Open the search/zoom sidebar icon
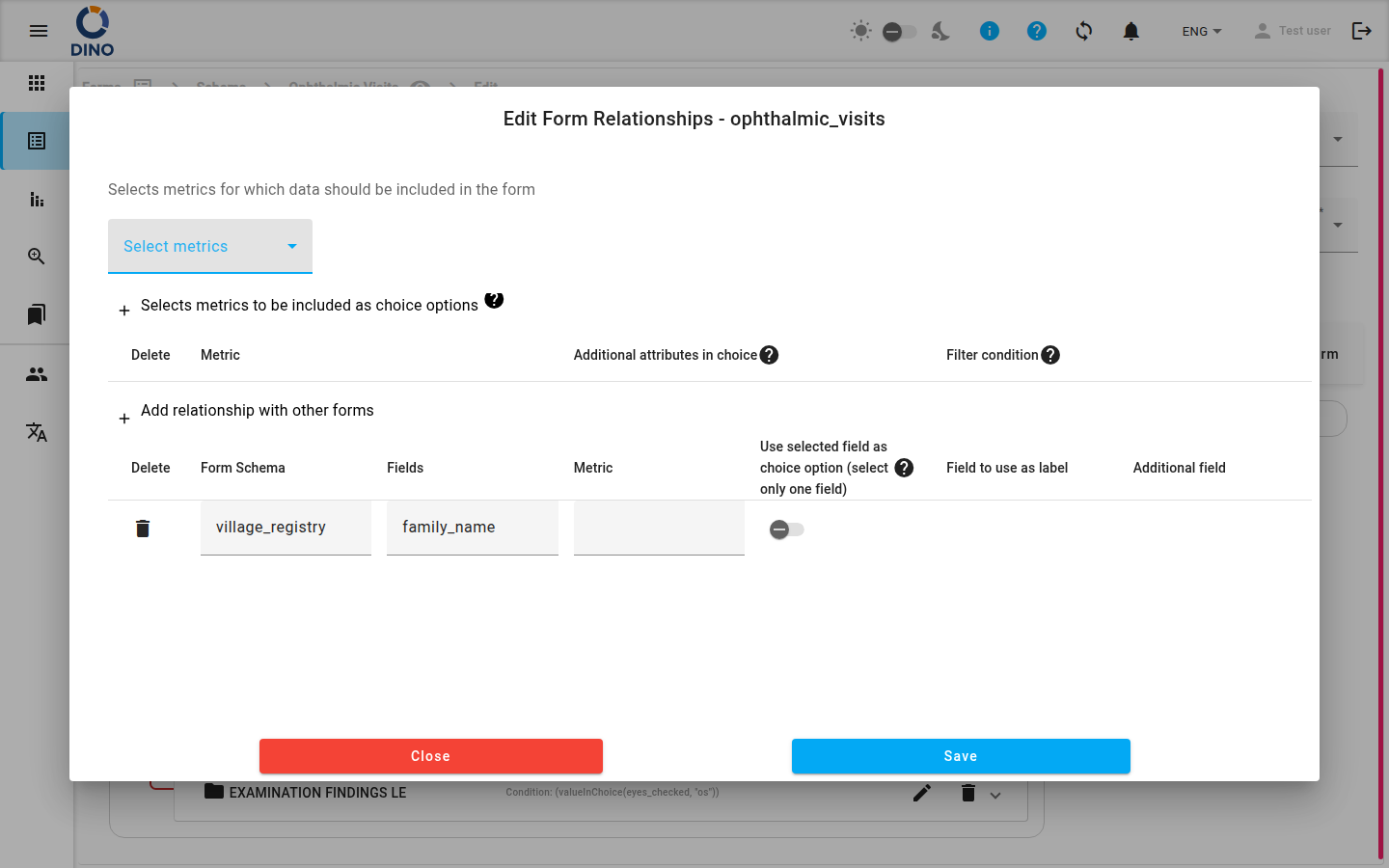This screenshot has height=868, width=1389. (37, 257)
